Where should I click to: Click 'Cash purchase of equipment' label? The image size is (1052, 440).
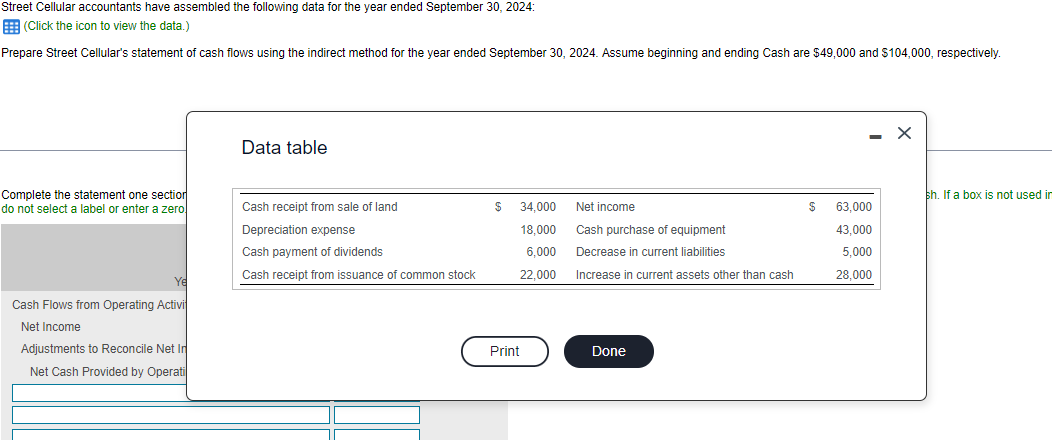click(x=651, y=230)
